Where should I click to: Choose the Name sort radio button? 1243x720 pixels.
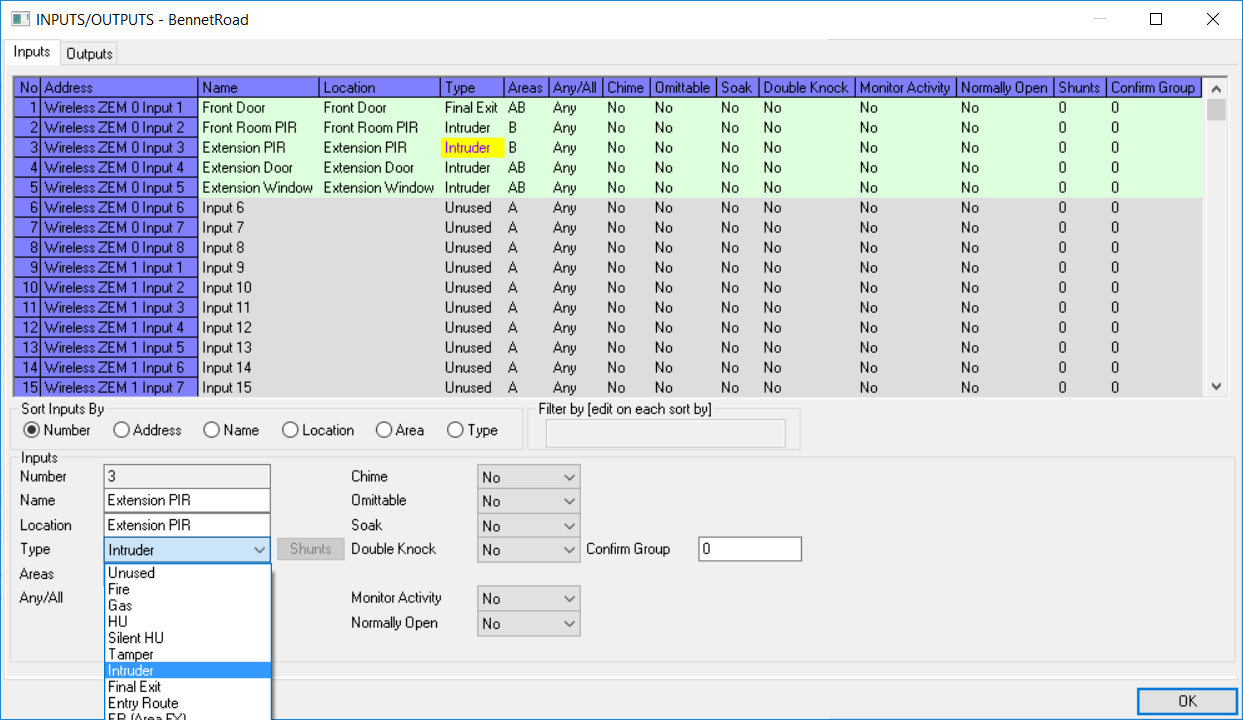pyautogui.click(x=212, y=430)
